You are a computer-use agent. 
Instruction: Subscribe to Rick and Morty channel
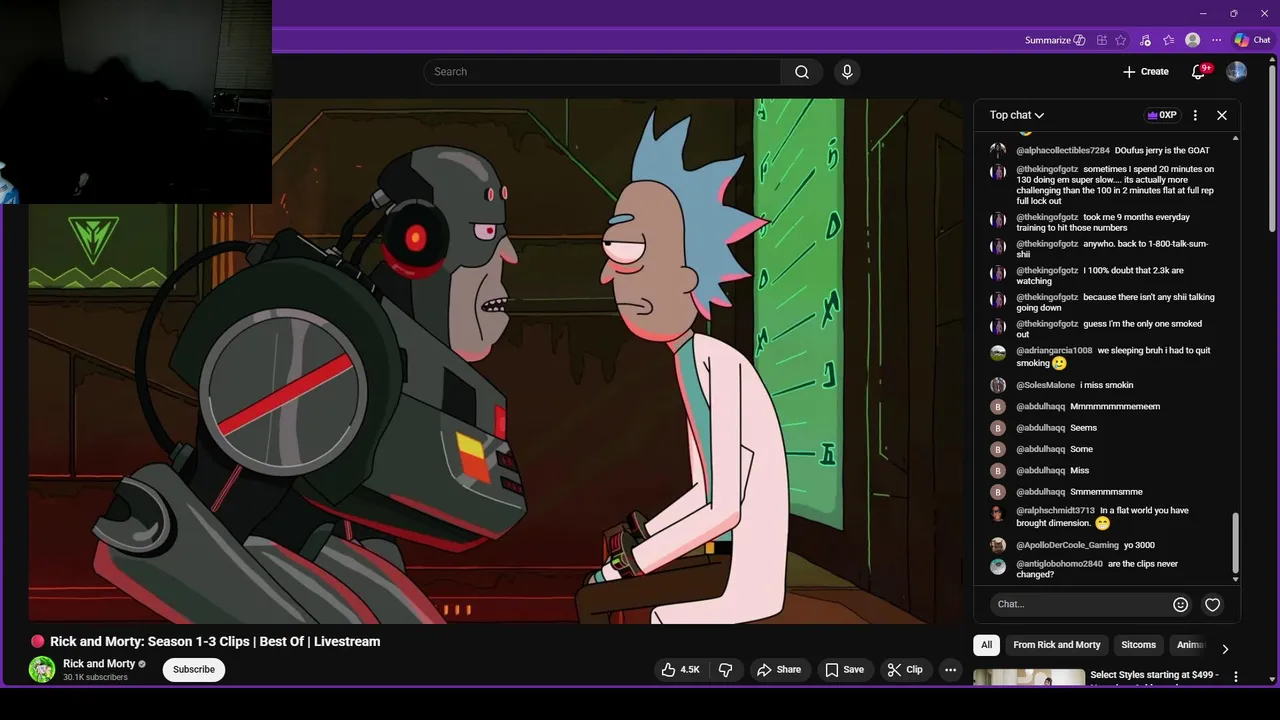tap(194, 670)
